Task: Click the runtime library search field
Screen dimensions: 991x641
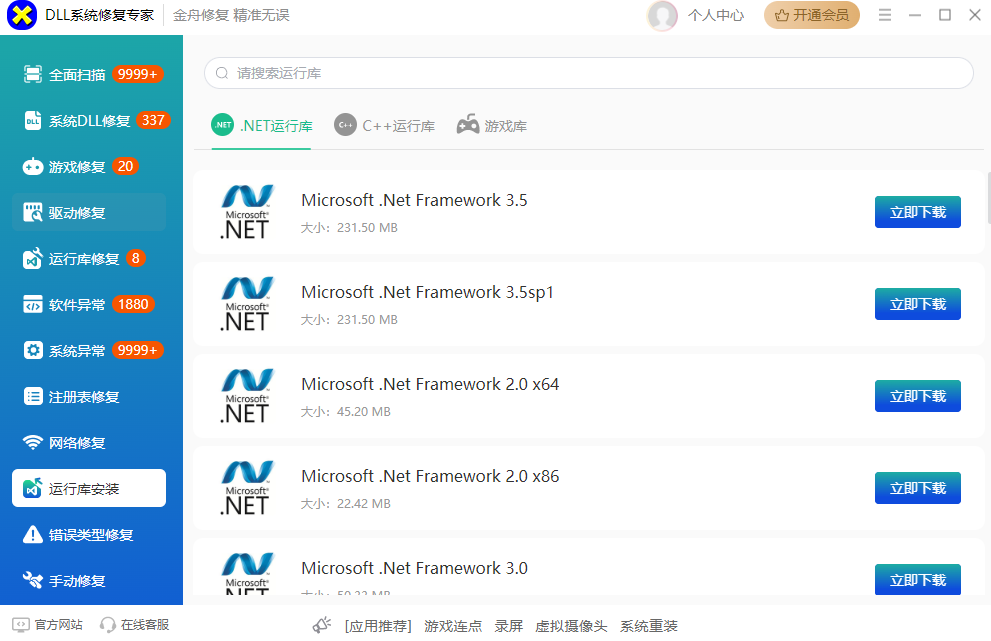Action: pos(588,73)
